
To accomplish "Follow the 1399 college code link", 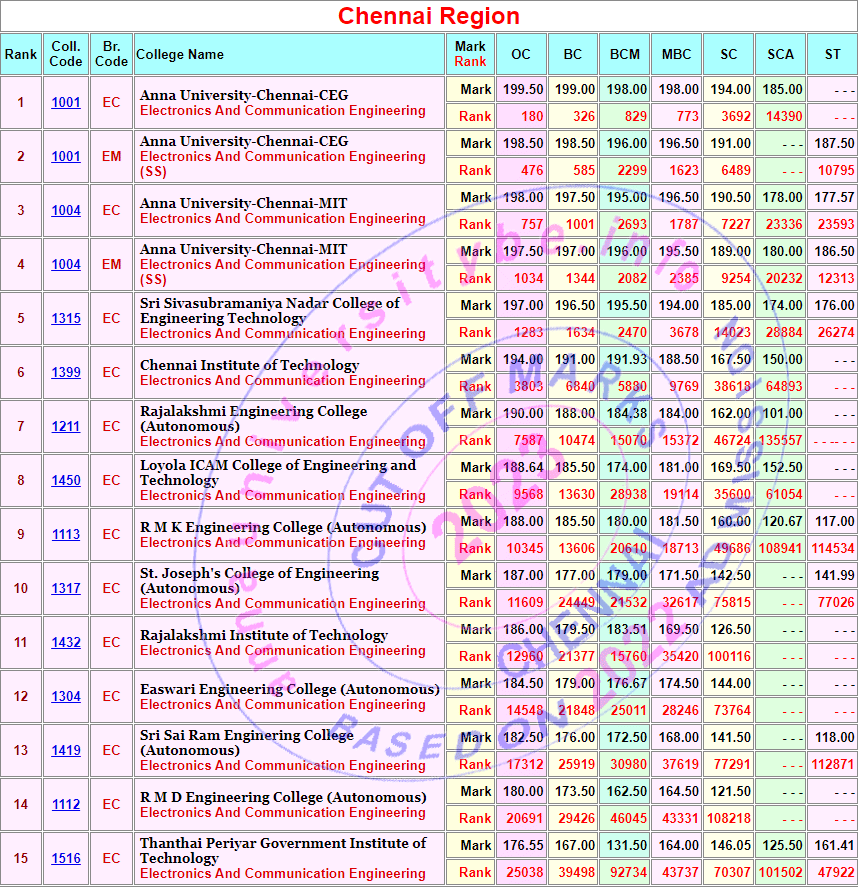I will click(66, 373).
